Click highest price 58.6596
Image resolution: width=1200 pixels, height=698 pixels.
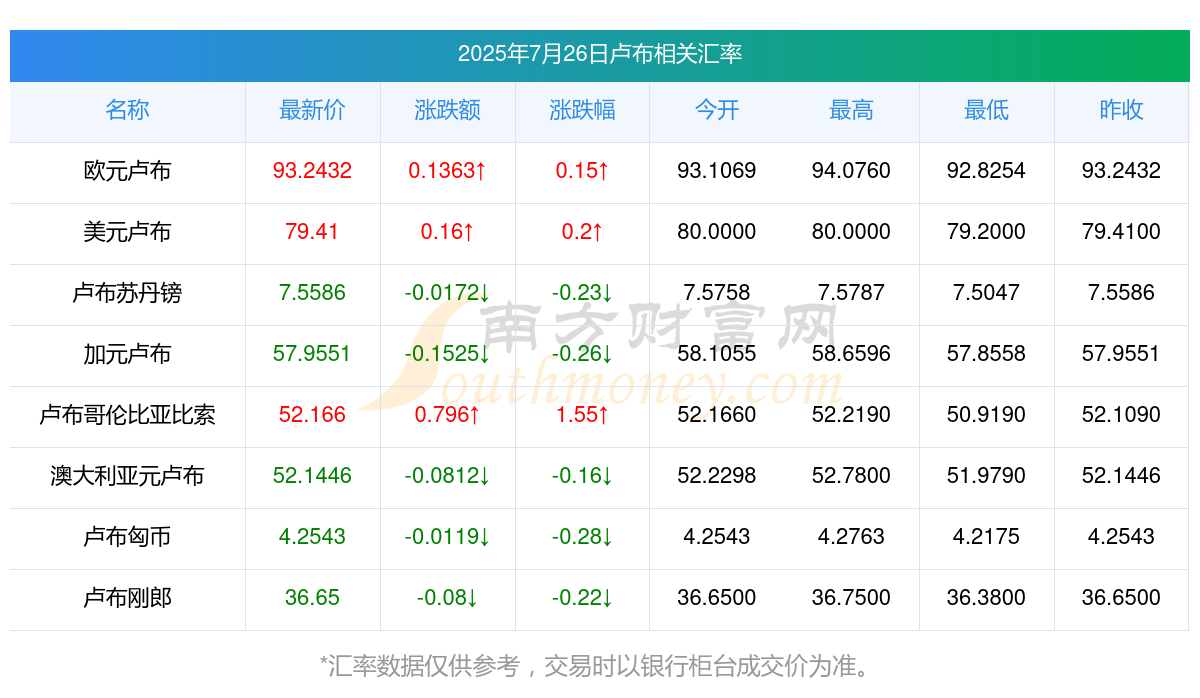point(851,354)
